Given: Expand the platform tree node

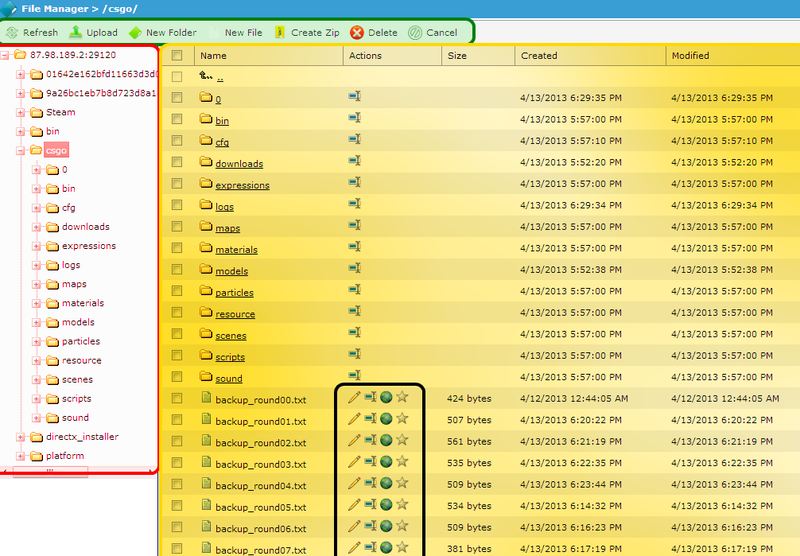Looking at the screenshot, I should point(20,456).
